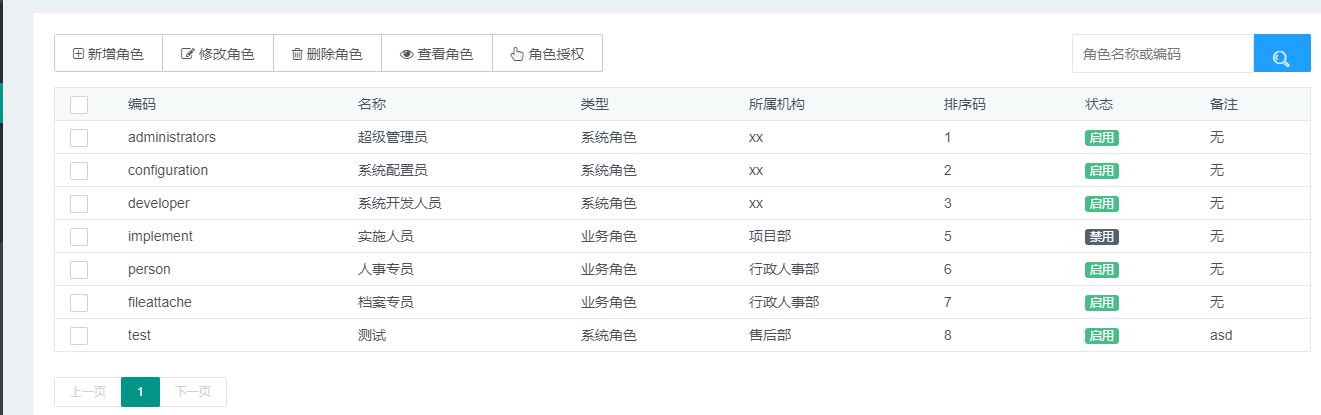Click the 编码 column header
Viewport: 1321px width, 415px height.
pyautogui.click(x=142, y=105)
